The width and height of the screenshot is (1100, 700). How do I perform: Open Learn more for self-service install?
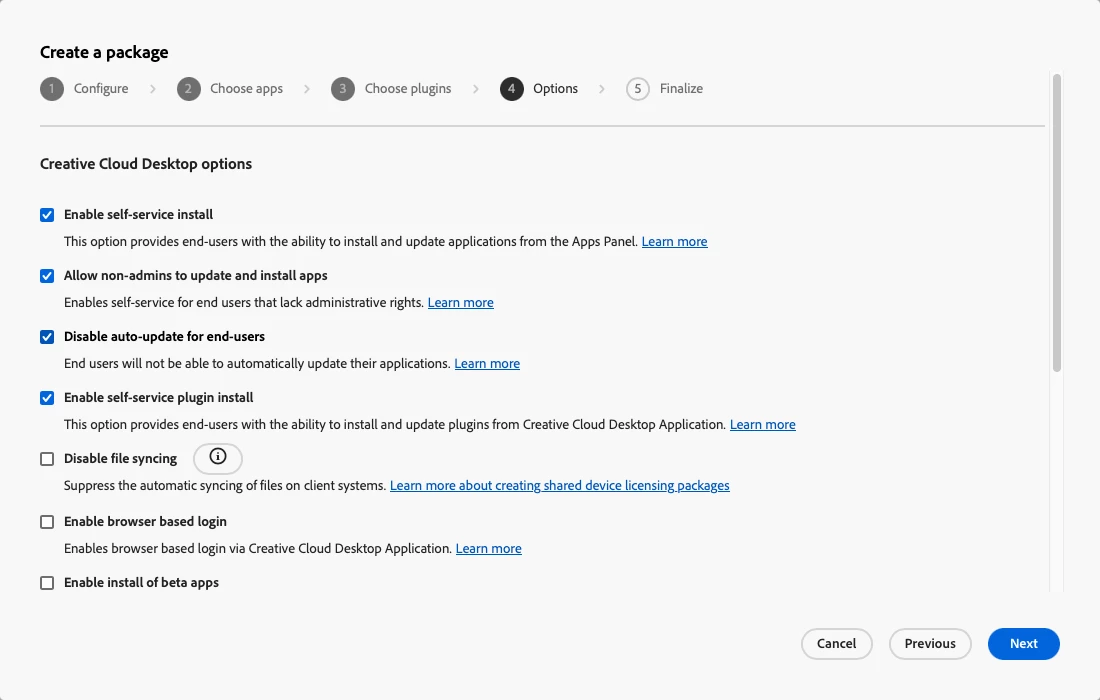674,241
